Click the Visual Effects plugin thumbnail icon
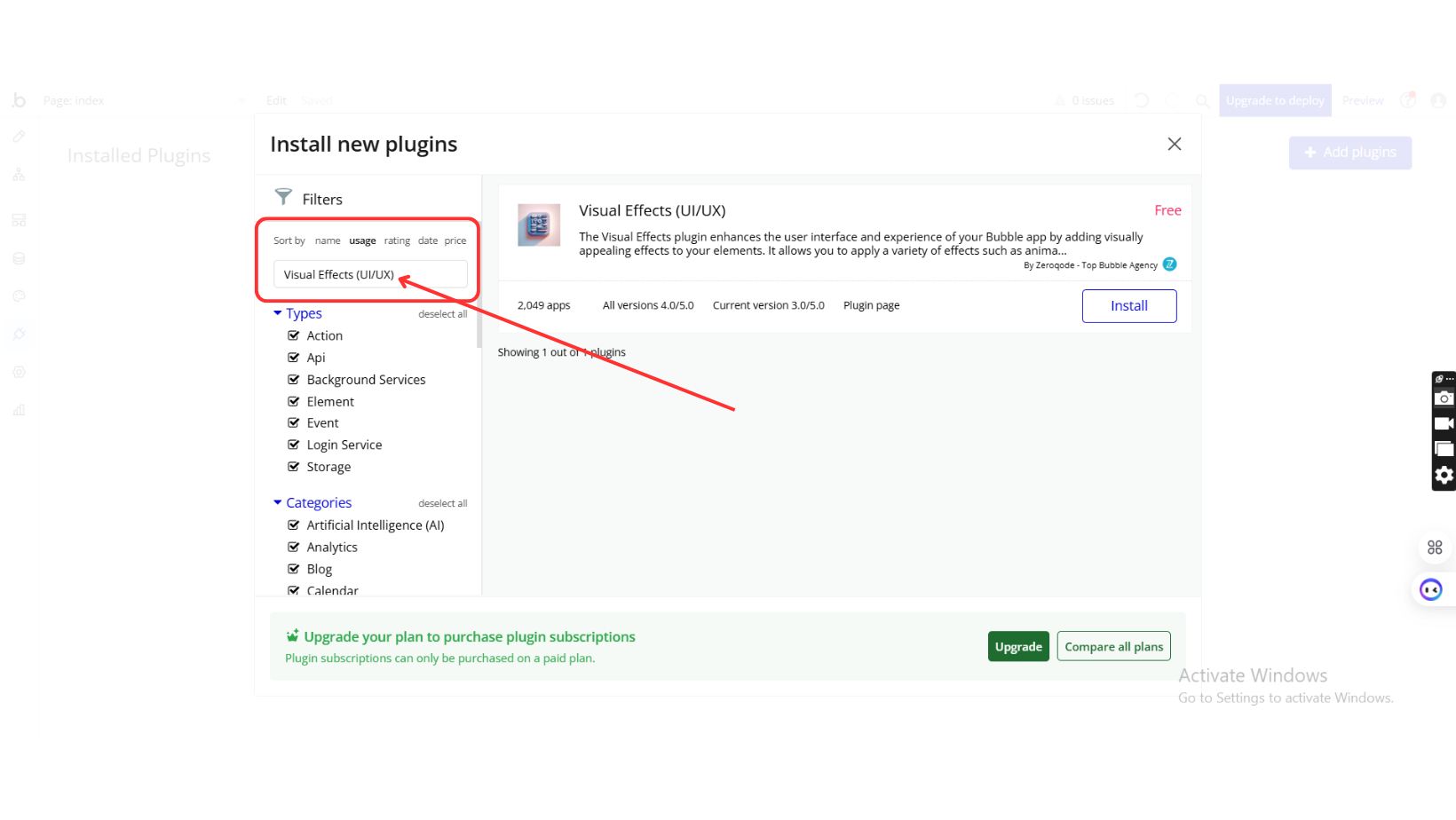Screen dimensions: 1456x820 point(539,225)
